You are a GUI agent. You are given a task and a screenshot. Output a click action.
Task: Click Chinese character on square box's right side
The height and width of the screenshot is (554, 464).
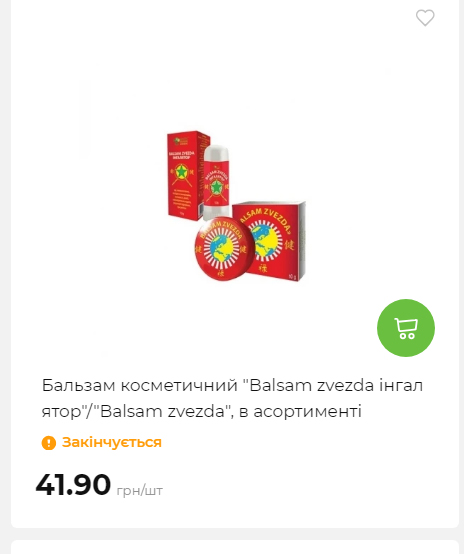pyautogui.click(x=289, y=245)
